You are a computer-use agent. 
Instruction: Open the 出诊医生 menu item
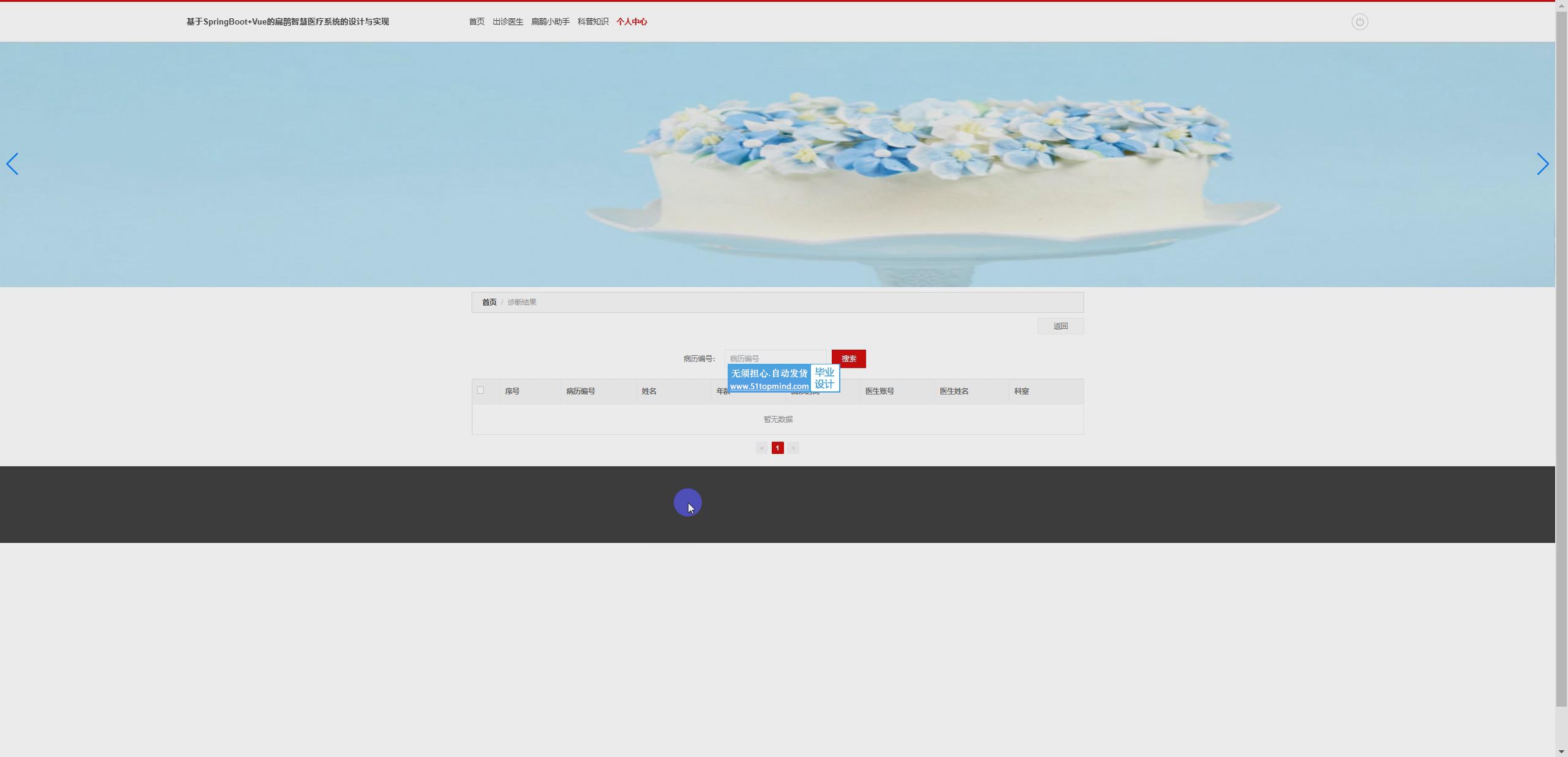(x=508, y=22)
